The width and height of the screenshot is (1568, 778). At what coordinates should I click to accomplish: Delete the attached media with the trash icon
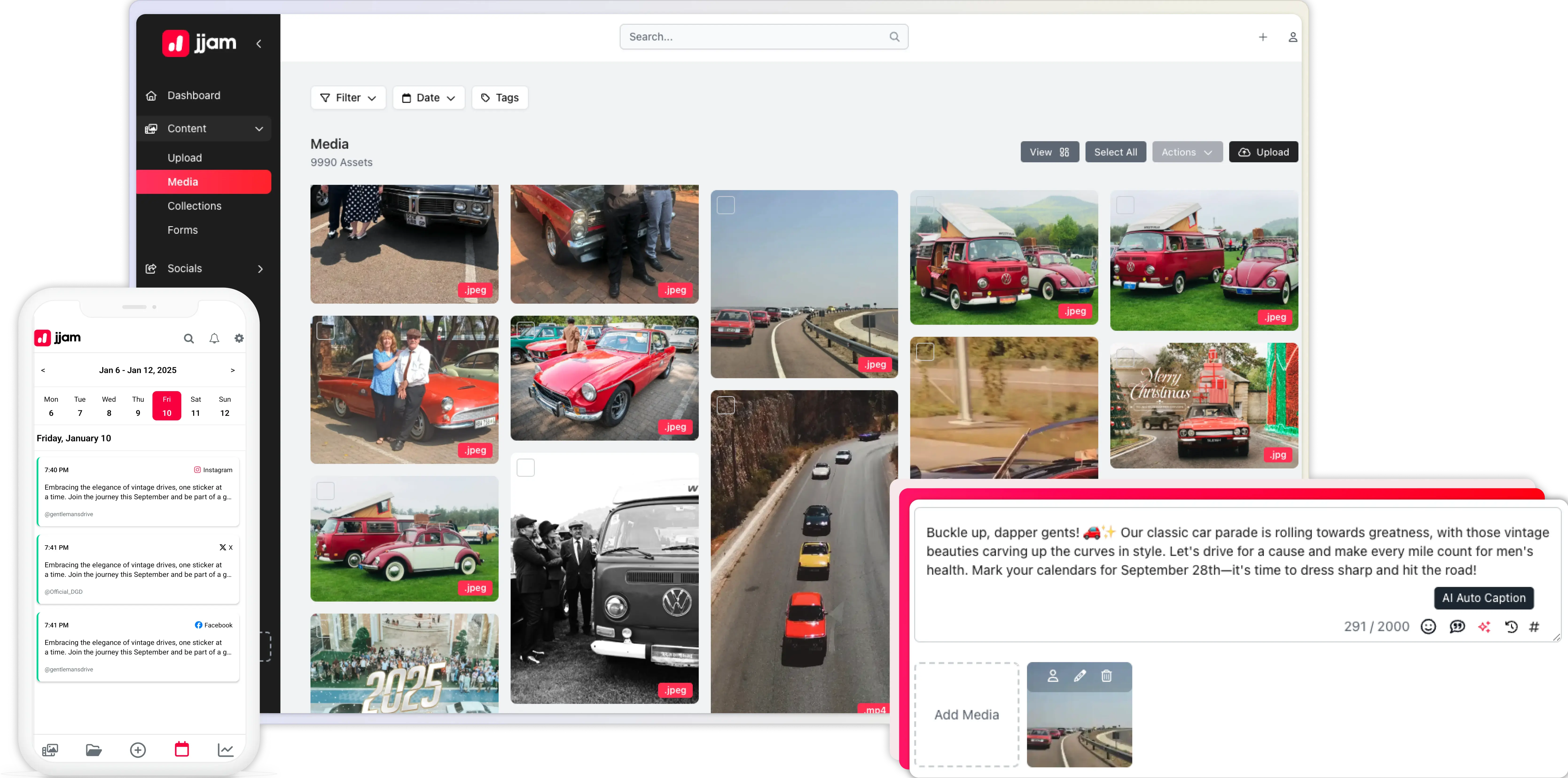(x=1107, y=676)
